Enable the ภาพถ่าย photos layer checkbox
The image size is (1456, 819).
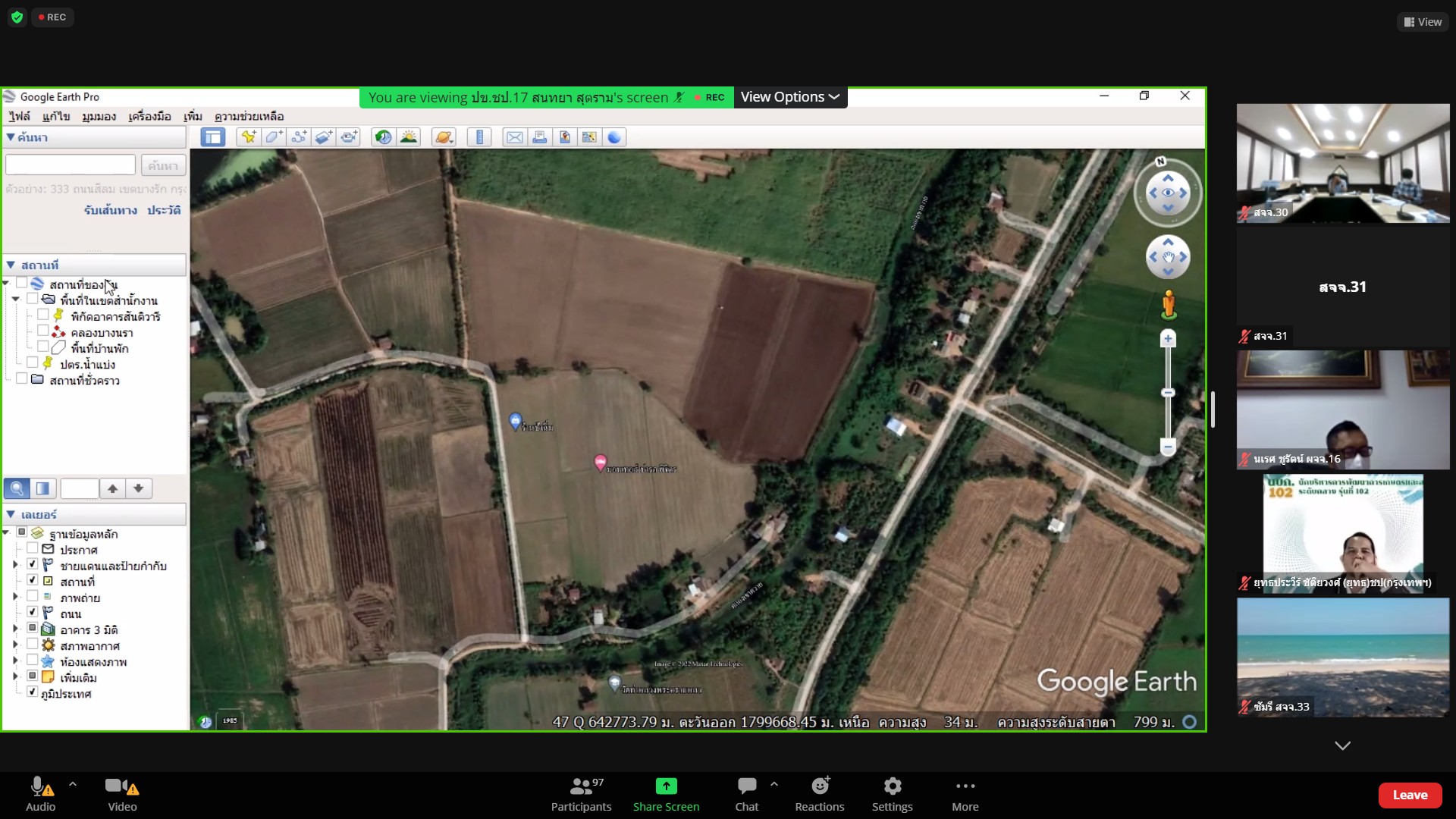(x=32, y=596)
